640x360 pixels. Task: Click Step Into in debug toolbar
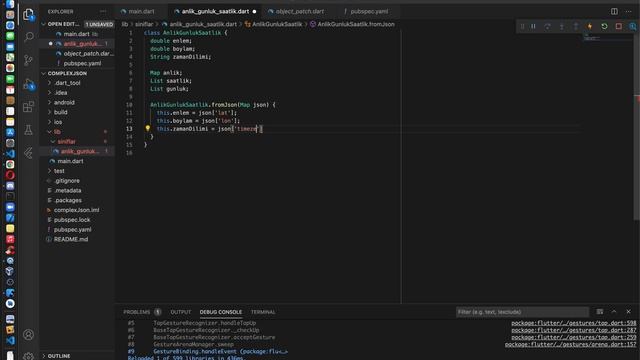click(x=562, y=27)
